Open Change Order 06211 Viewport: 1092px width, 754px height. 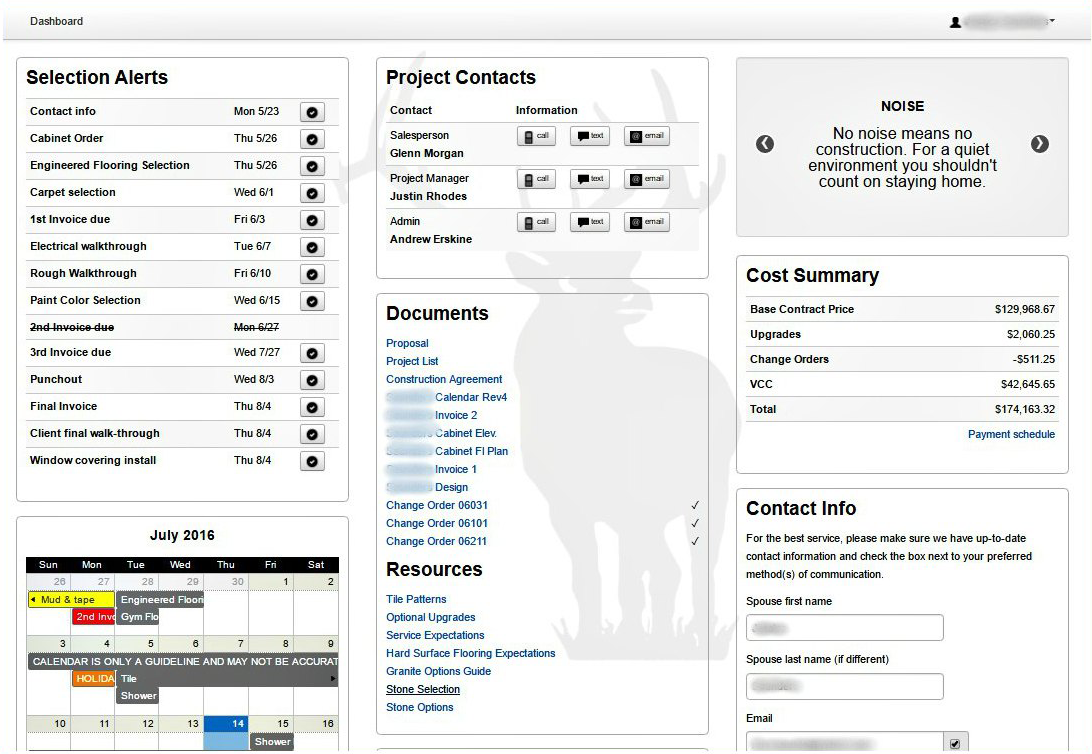pos(437,542)
